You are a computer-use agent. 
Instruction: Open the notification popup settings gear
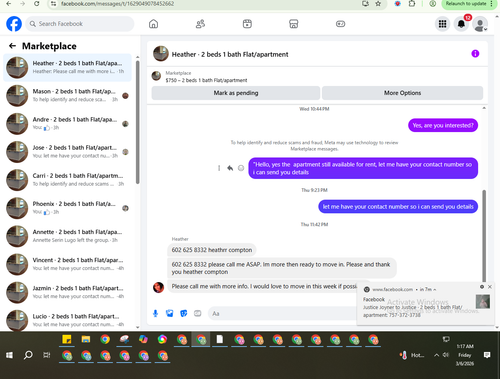pos(482,287)
